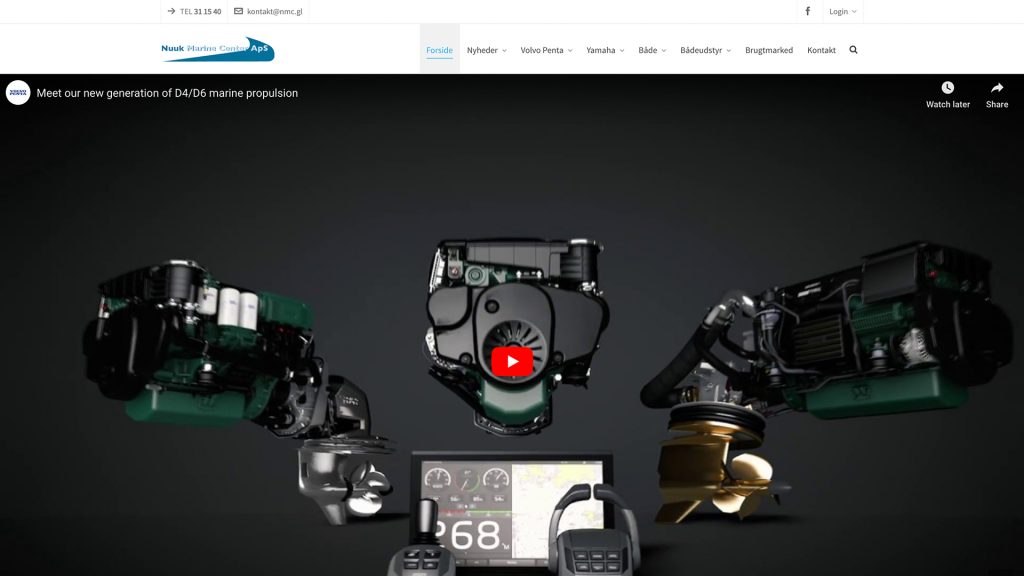Click the Facebook icon

tap(807, 11)
